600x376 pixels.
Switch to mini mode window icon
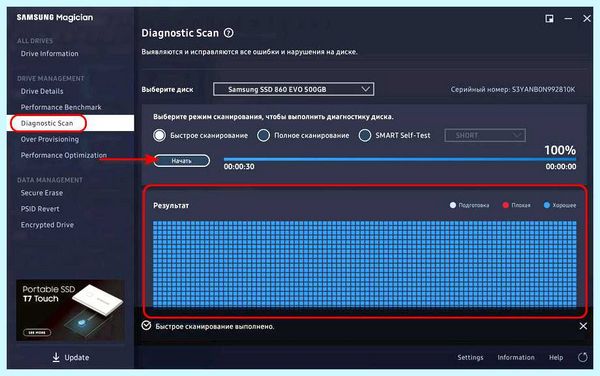(549, 18)
